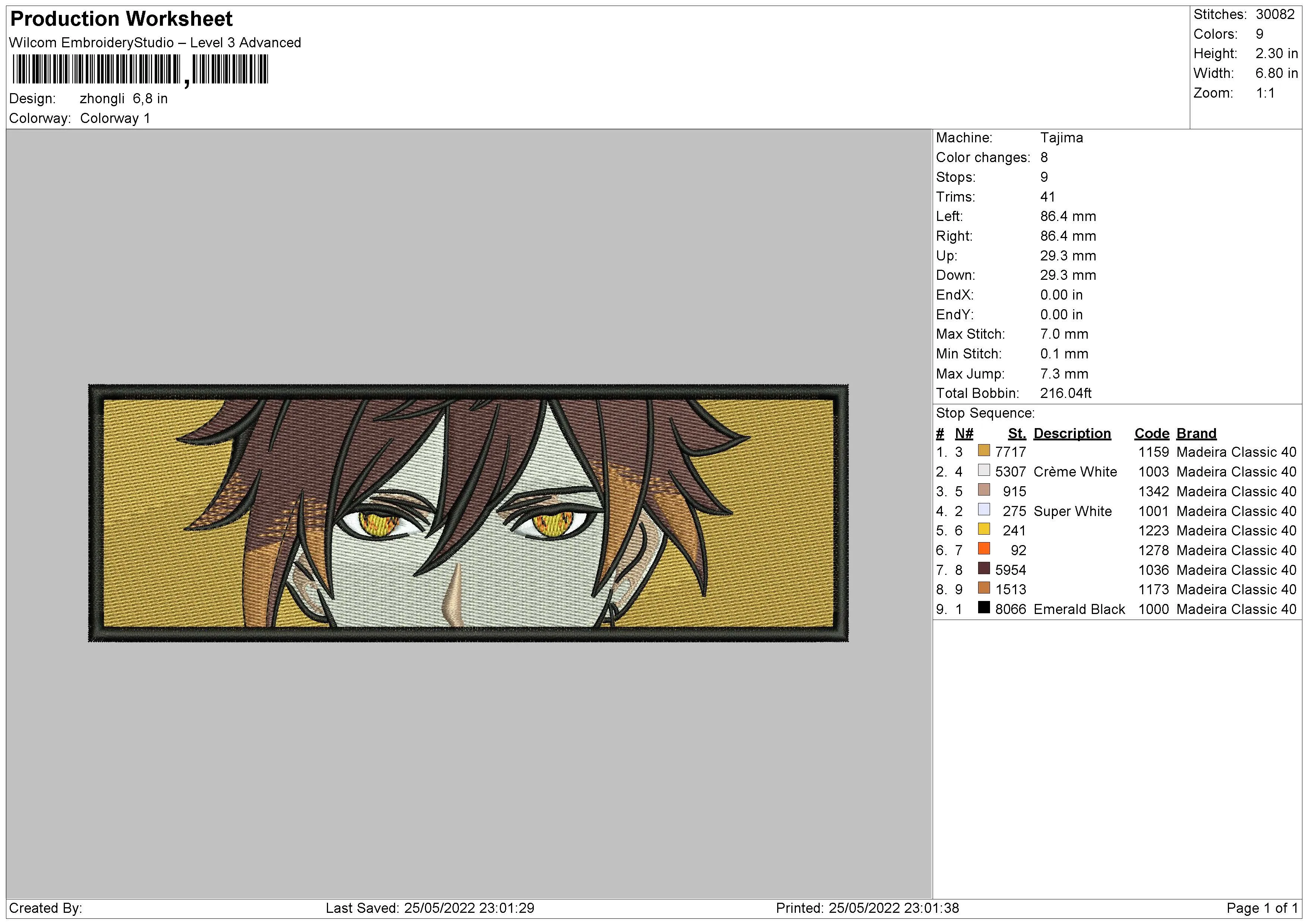This screenshot has height=924, width=1308.
Task: Click the 'Description' column header
Action: coord(1072,433)
